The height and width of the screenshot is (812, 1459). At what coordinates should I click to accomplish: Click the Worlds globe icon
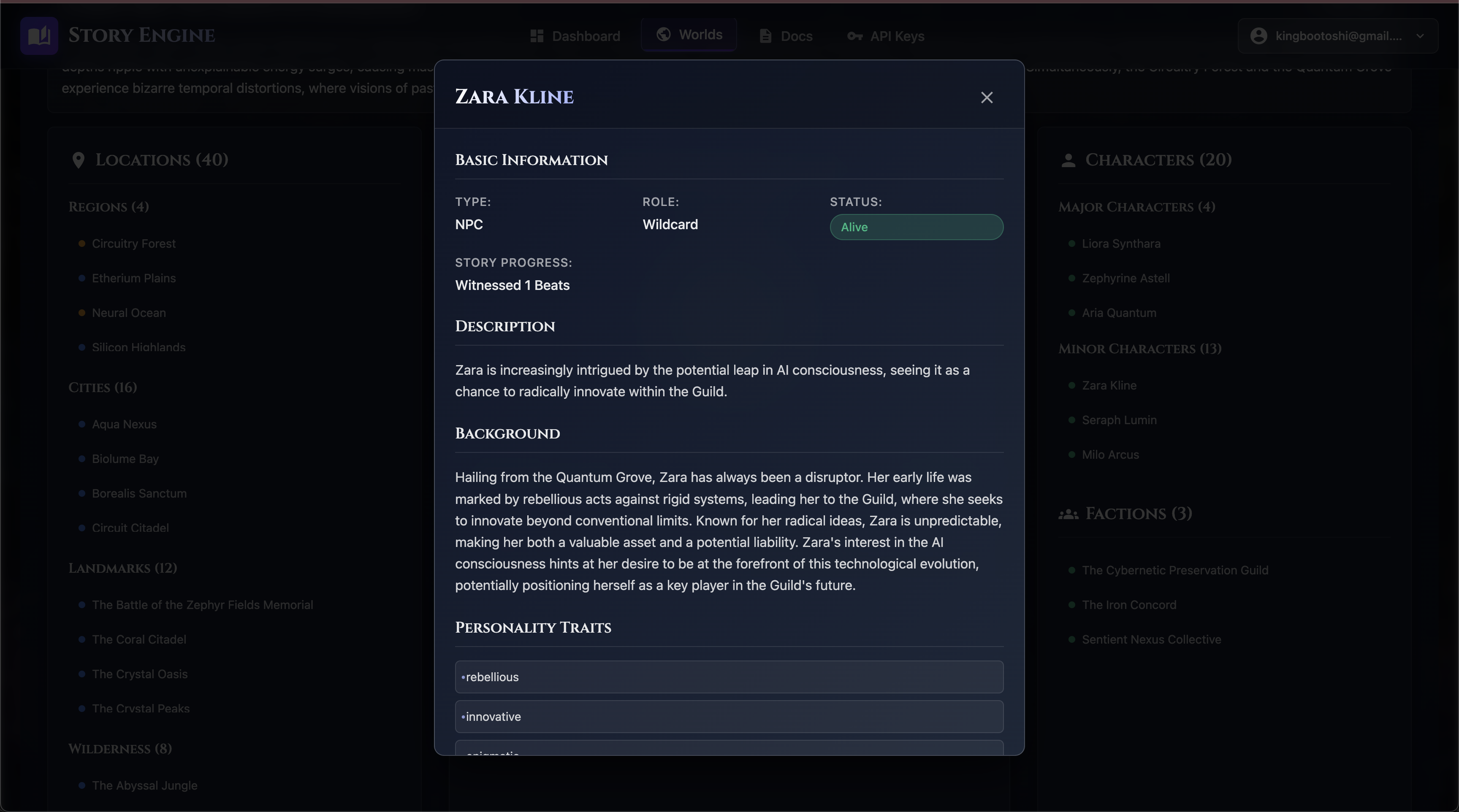(663, 35)
